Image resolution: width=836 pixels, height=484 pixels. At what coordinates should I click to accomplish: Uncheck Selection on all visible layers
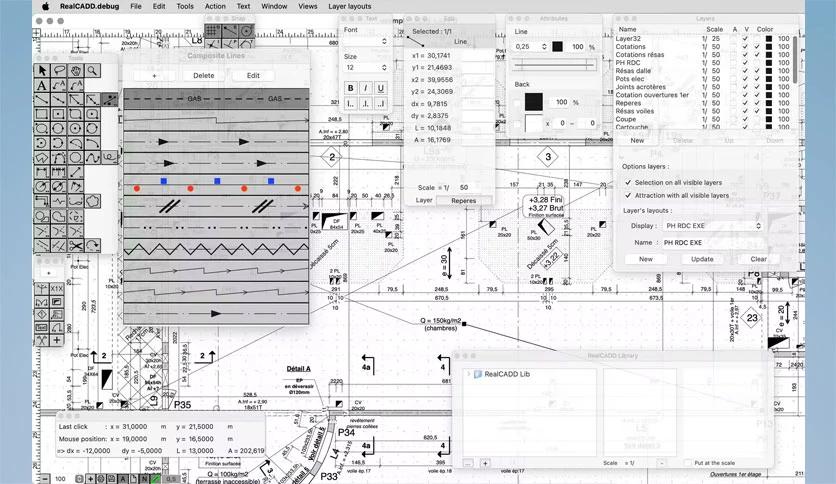(628, 182)
